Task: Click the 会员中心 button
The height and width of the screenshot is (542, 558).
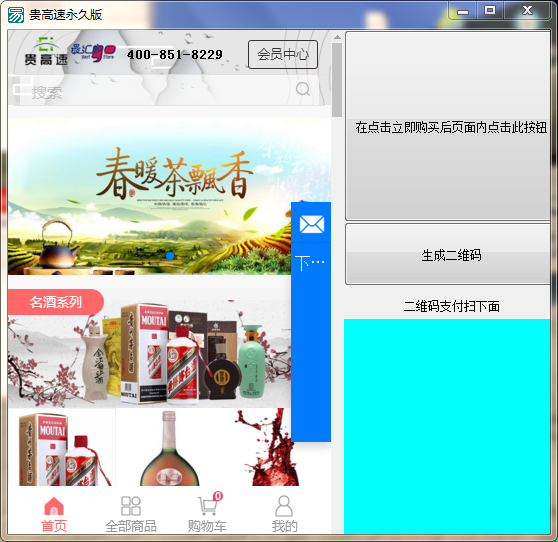Action: 283,54
